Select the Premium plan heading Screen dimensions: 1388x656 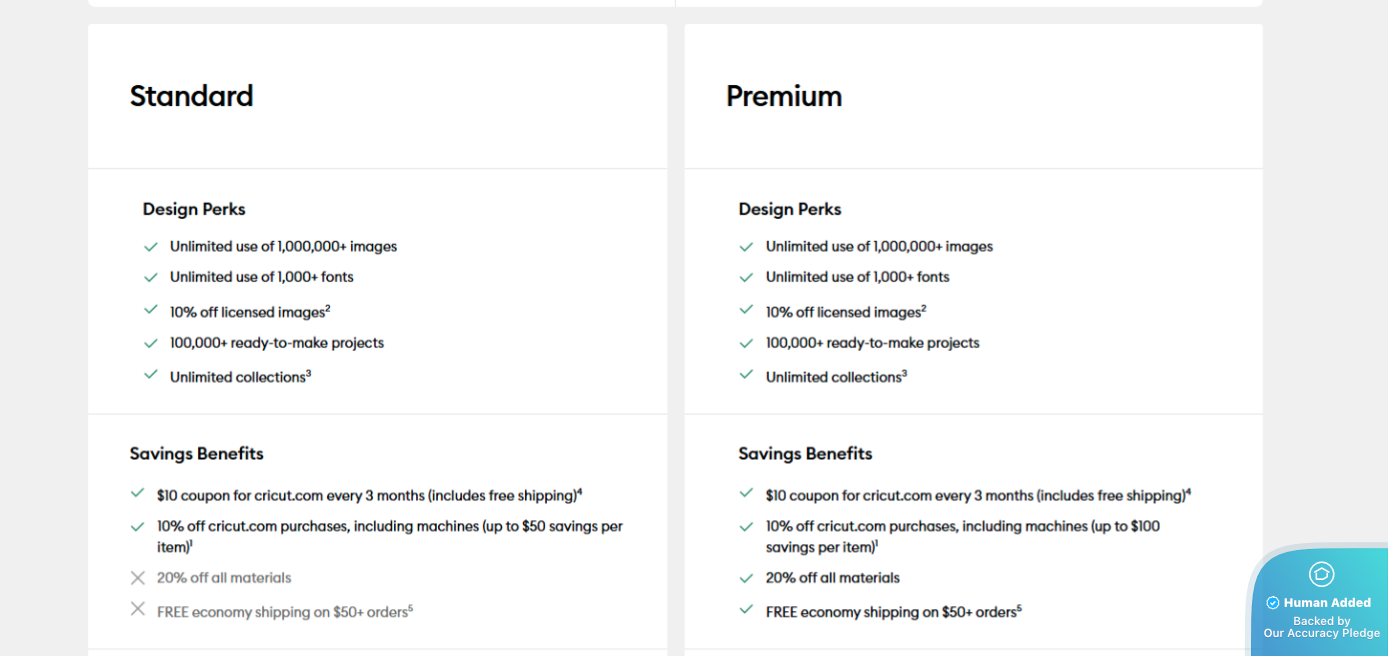(x=784, y=96)
